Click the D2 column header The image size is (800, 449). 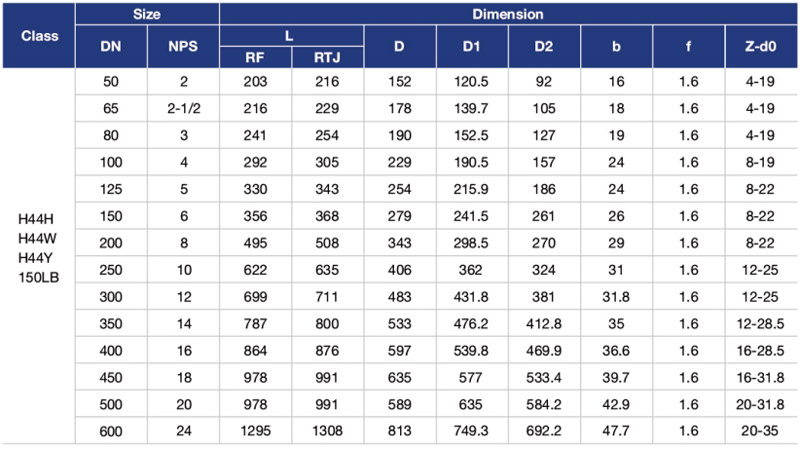point(544,46)
